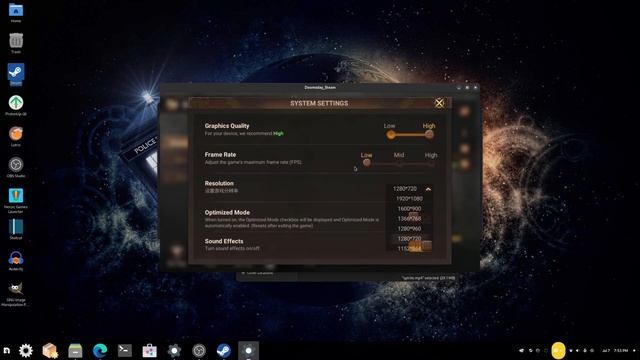
Task: Switch to Steam in the taskbar
Action: pyautogui.click(x=224, y=350)
